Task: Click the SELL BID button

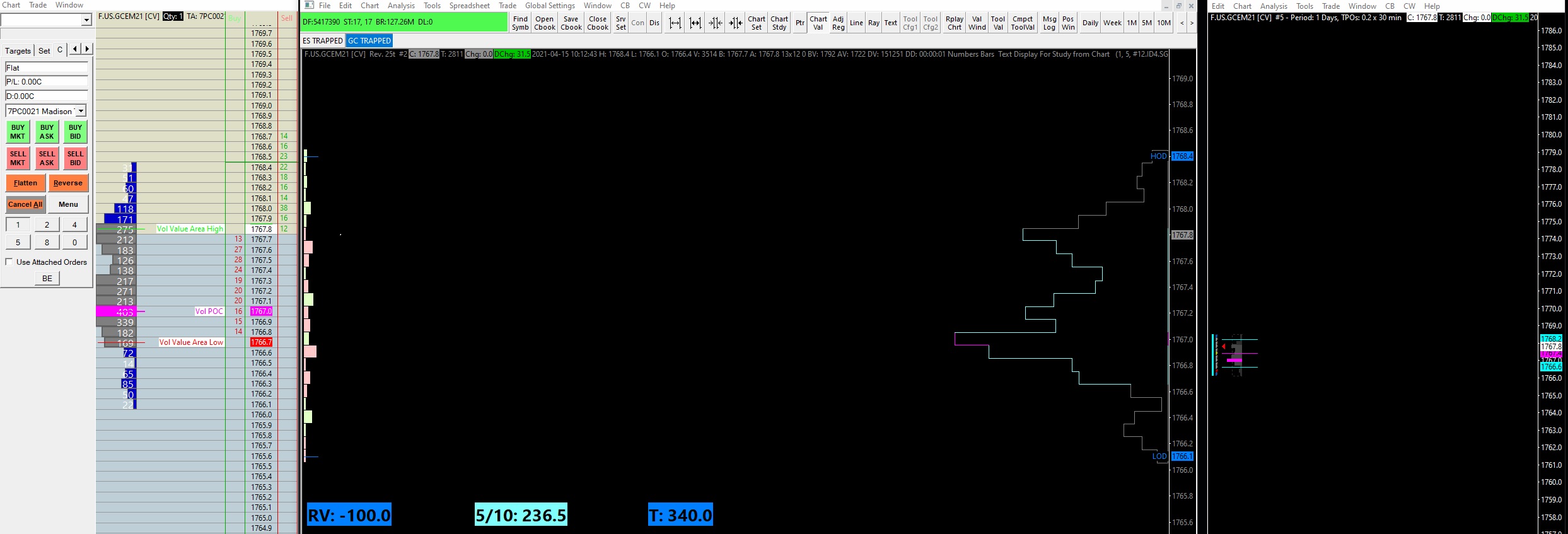Action: click(76, 158)
